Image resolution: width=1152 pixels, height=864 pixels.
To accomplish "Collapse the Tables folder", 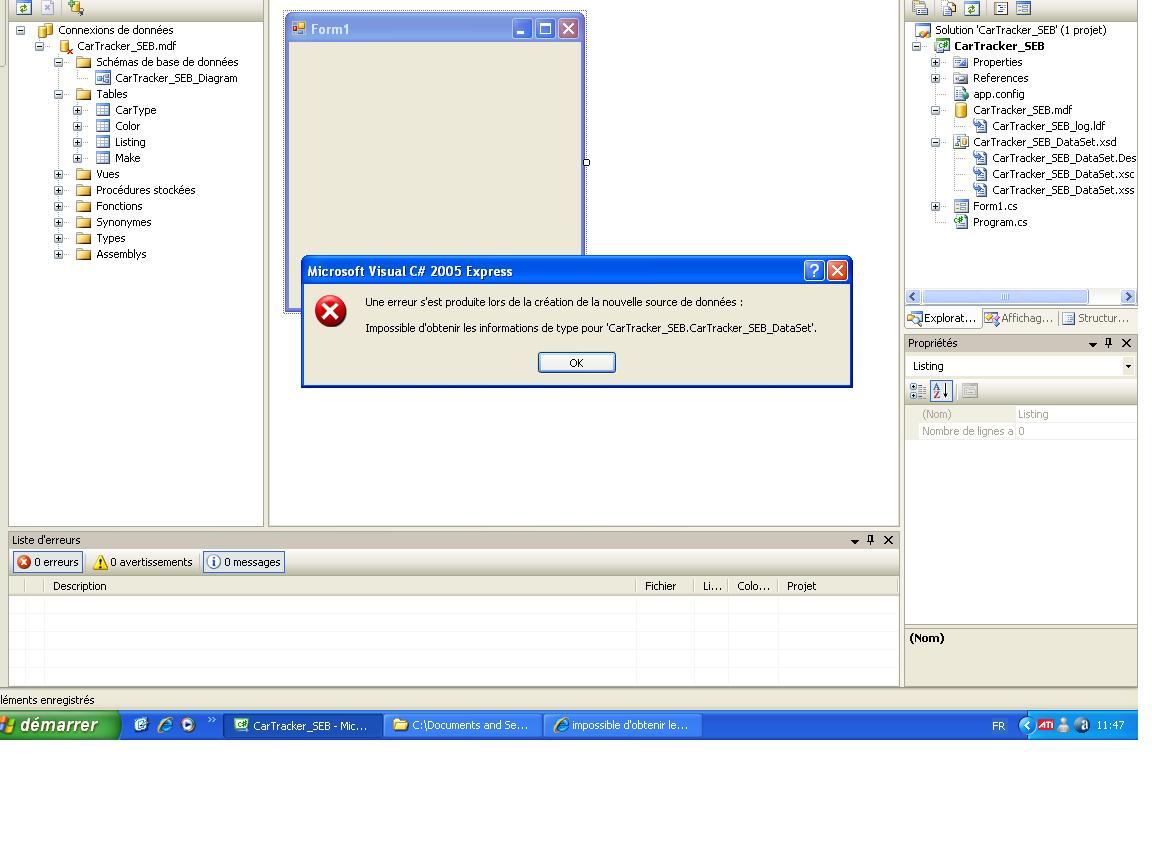I will coord(59,94).
